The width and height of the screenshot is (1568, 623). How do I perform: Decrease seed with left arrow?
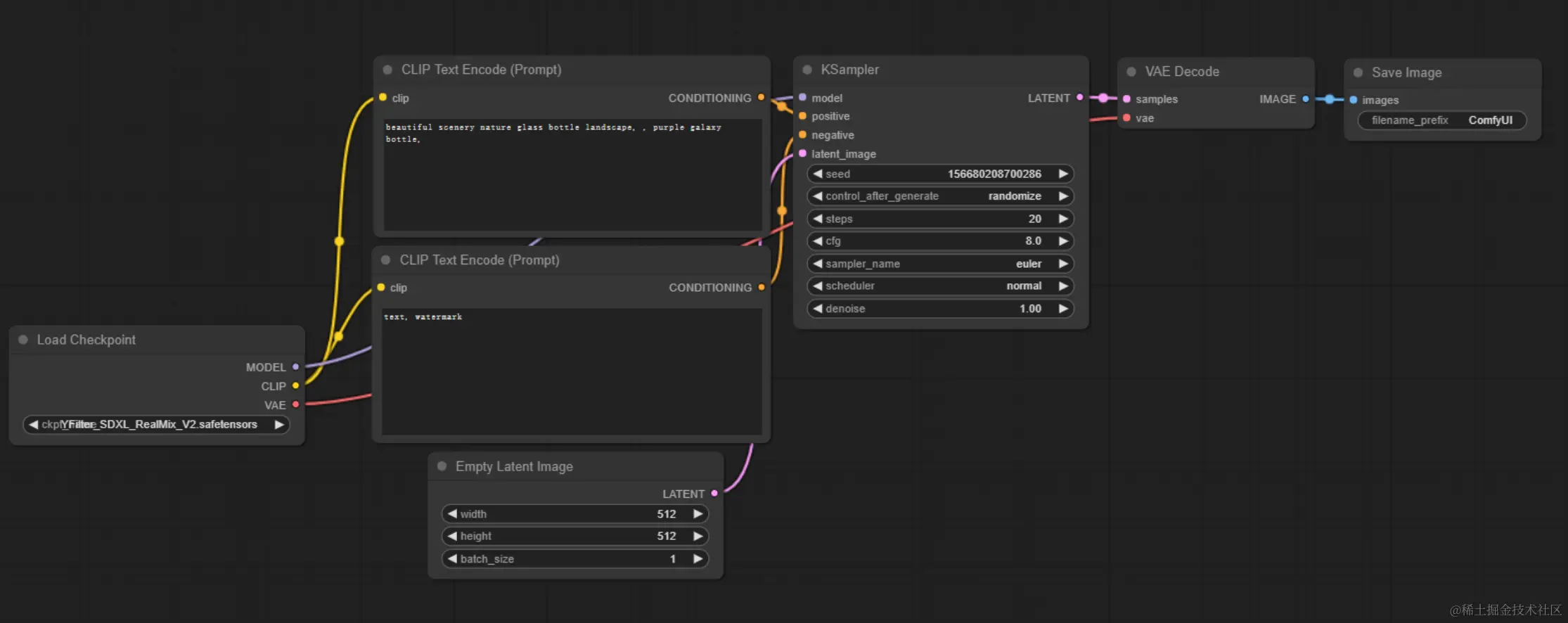pos(818,174)
